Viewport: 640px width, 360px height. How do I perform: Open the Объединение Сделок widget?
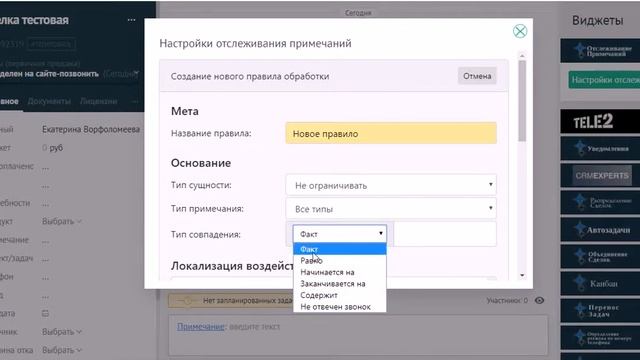[600, 256]
